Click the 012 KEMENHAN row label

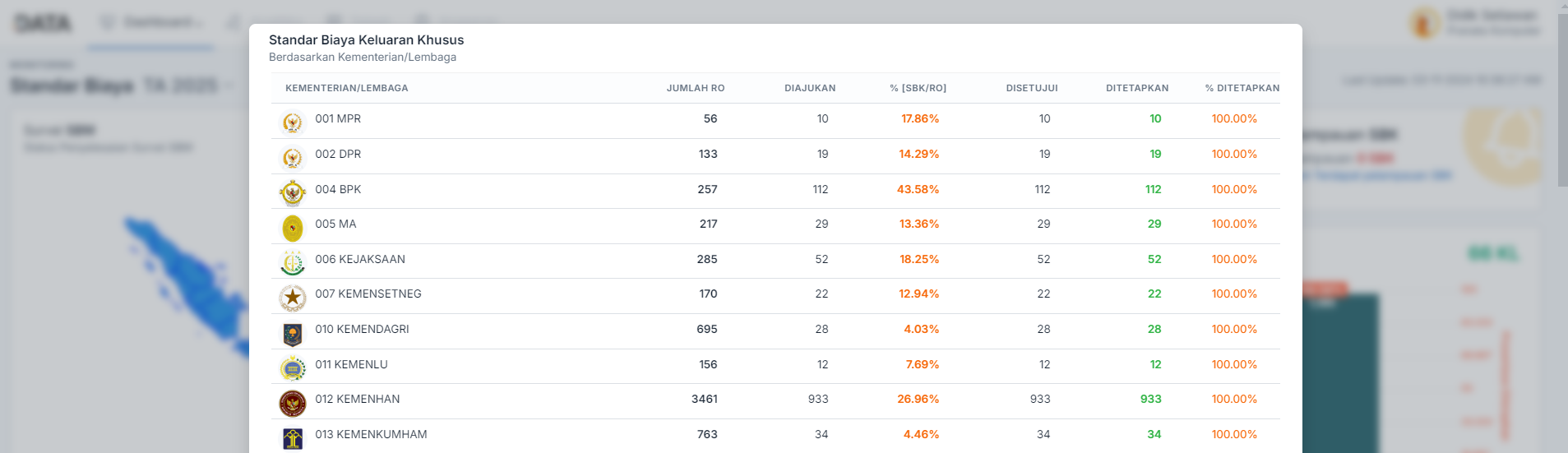[358, 400]
